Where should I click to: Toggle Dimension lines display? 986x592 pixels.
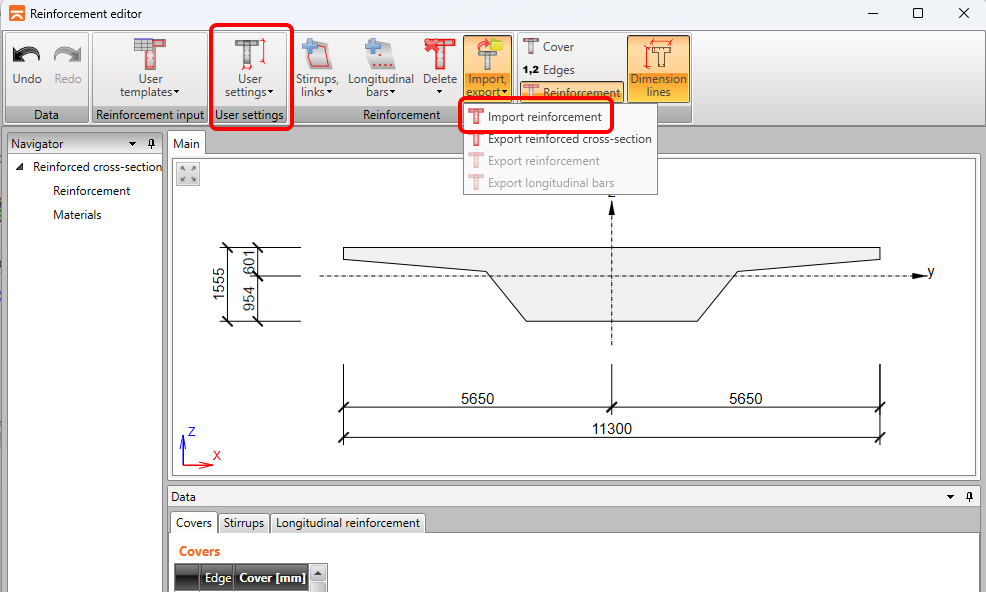658,68
